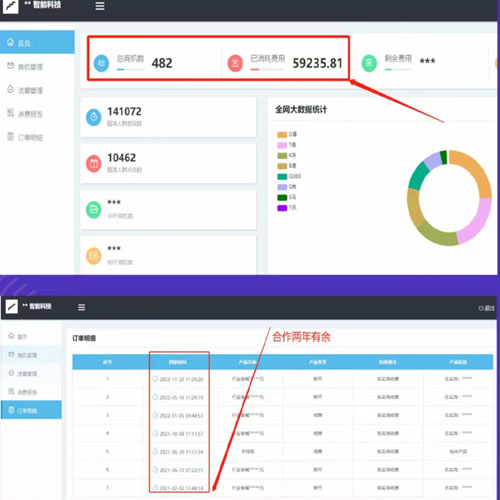Click the green icon beside 剩余费用
The width and height of the screenshot is (500, 500).
tap(369, 63)
